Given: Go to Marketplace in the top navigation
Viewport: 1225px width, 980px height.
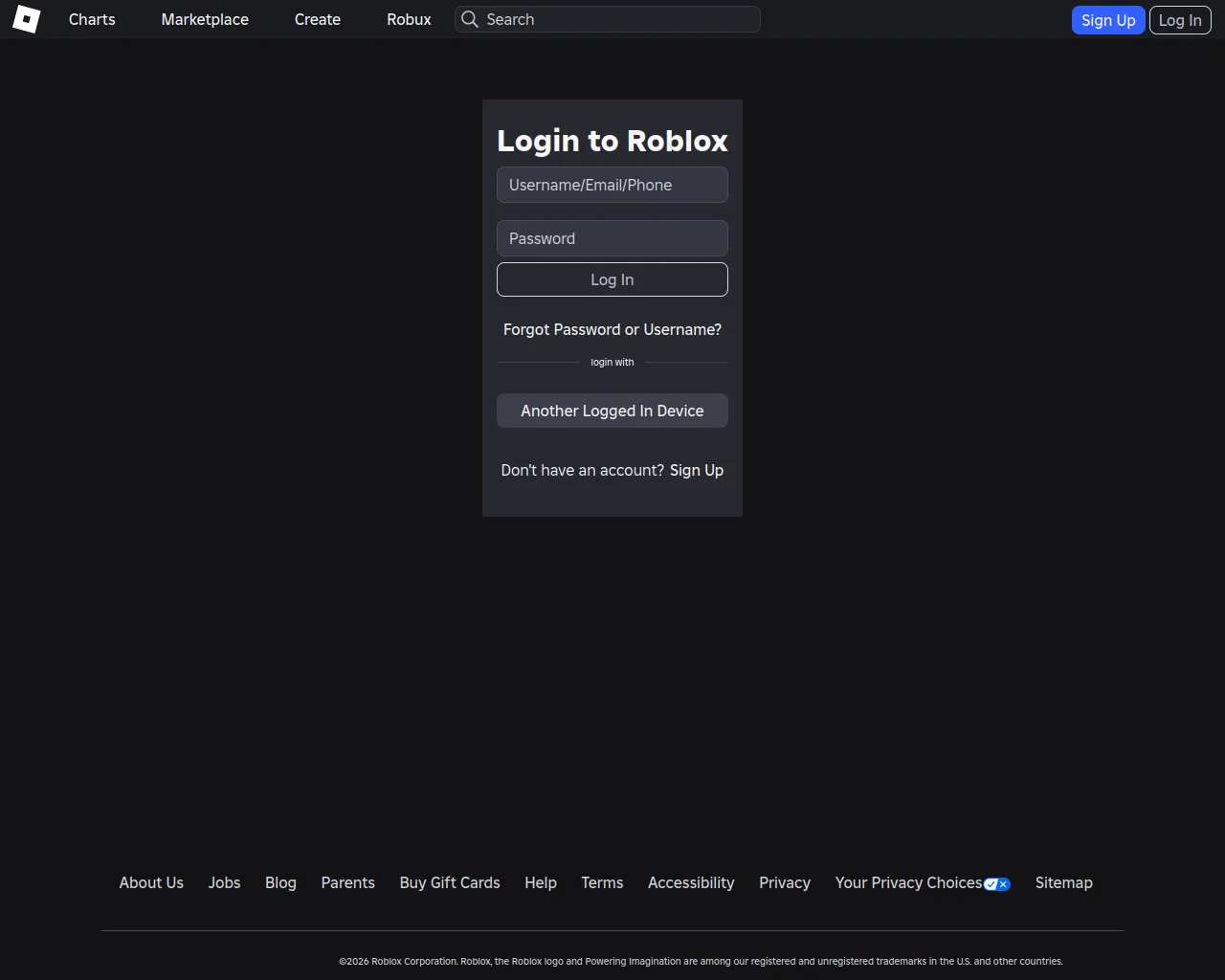Looking at the screenshot, I should [205, 19].
